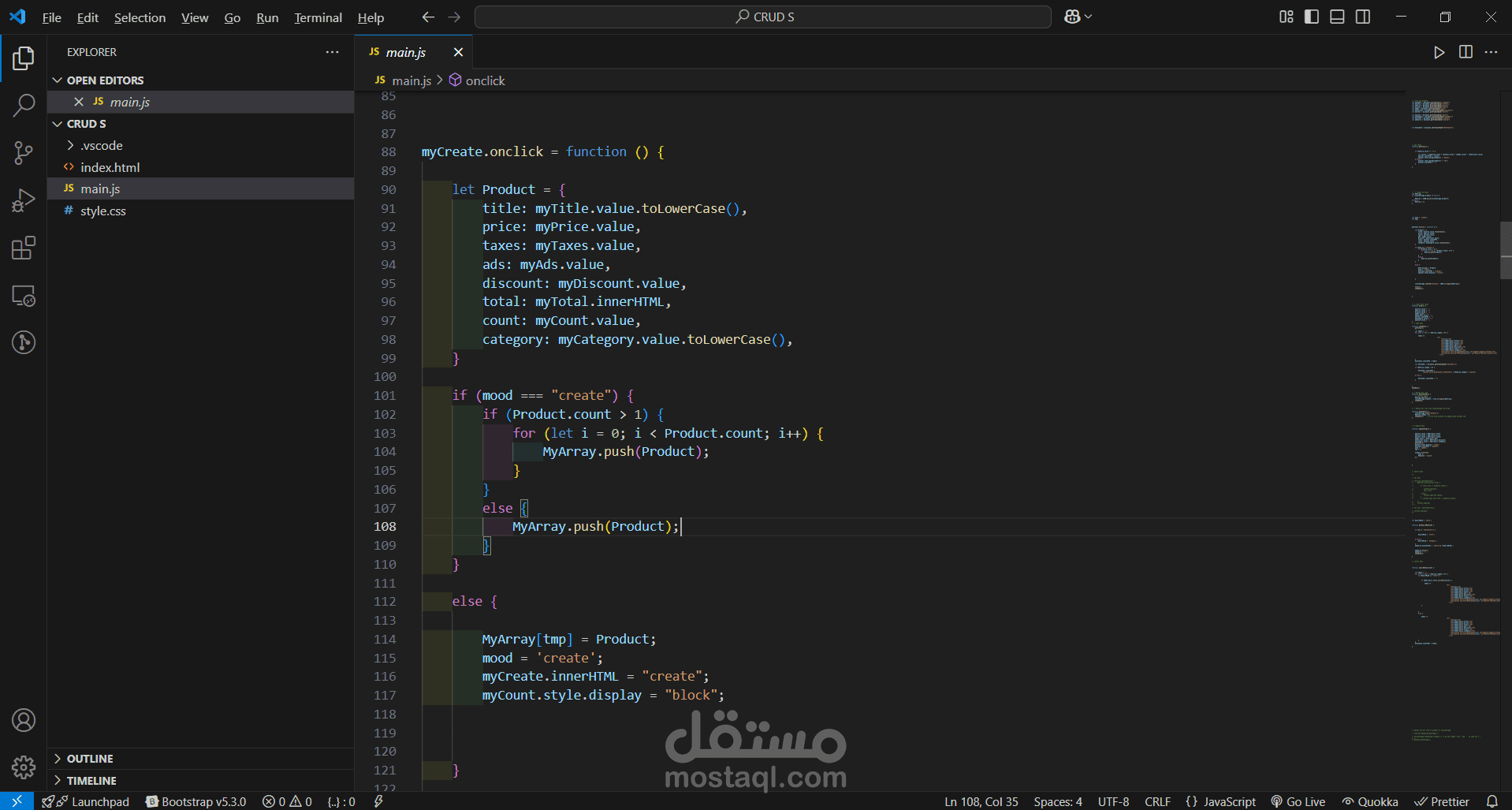
Task: Open problems panel via errors and warnings count
Action: click(288, 801)
